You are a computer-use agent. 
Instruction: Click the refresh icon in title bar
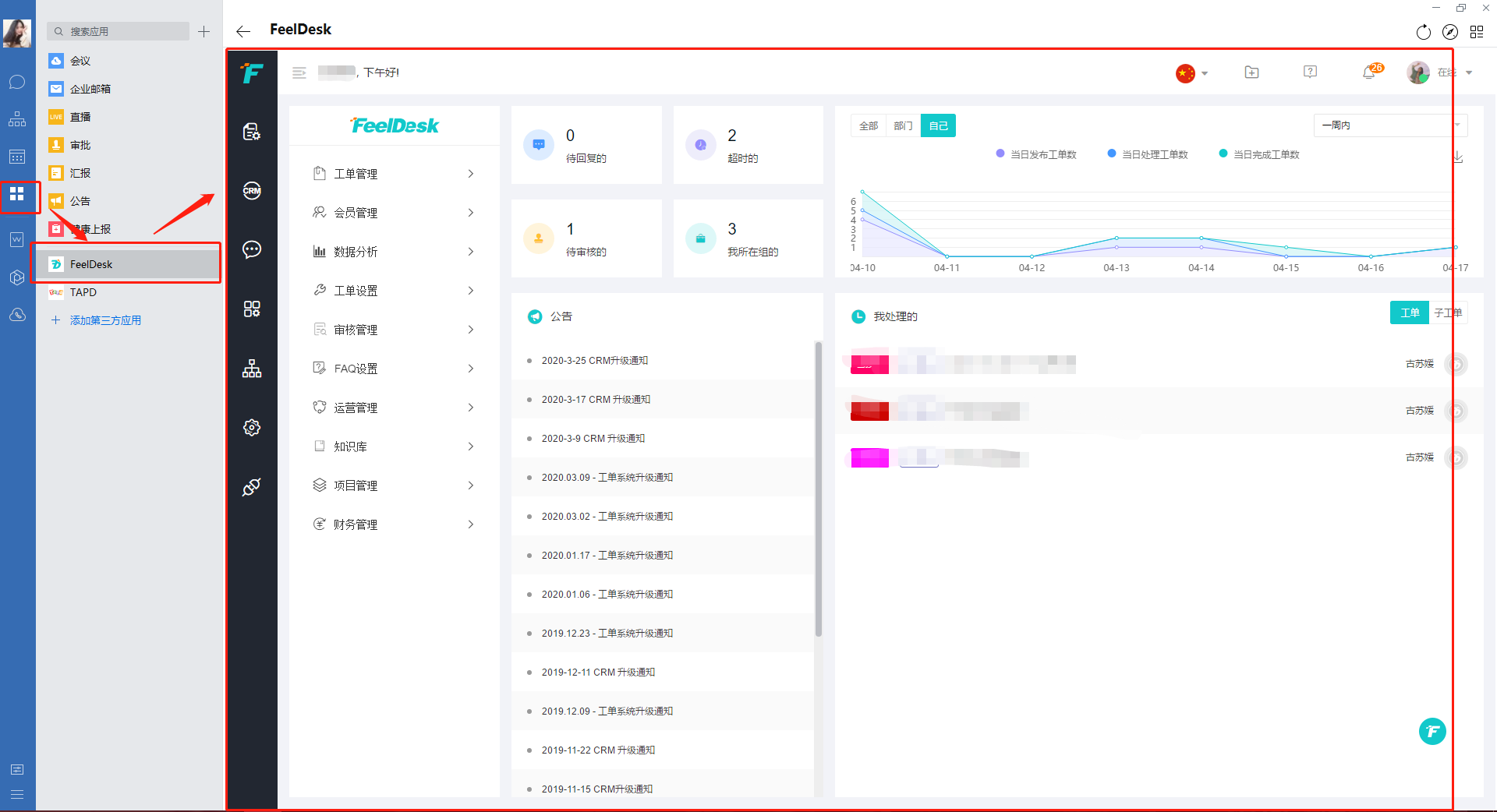(x=1424, y=32)
